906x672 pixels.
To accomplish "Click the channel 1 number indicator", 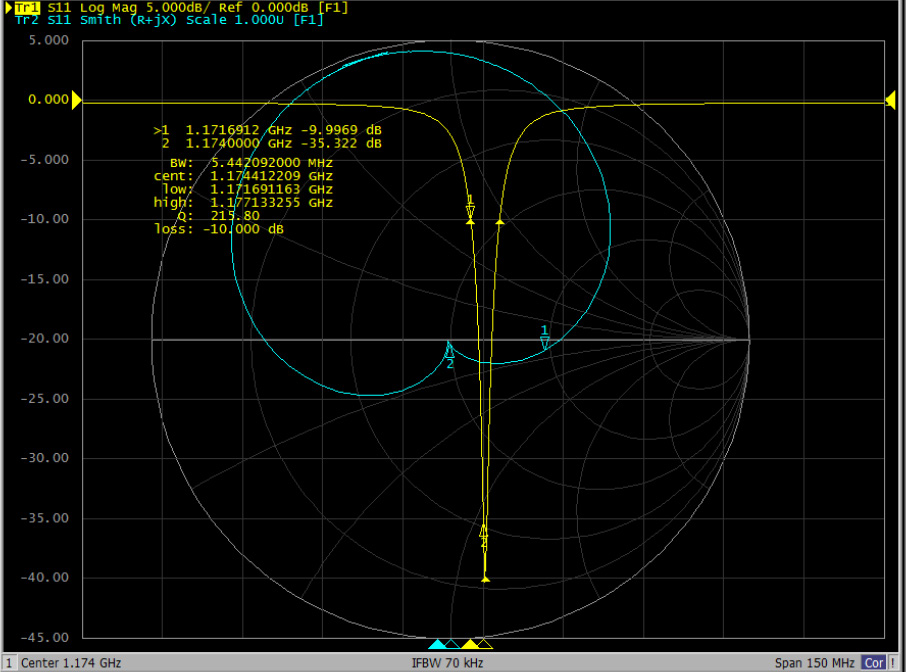I will coord(8,663).
